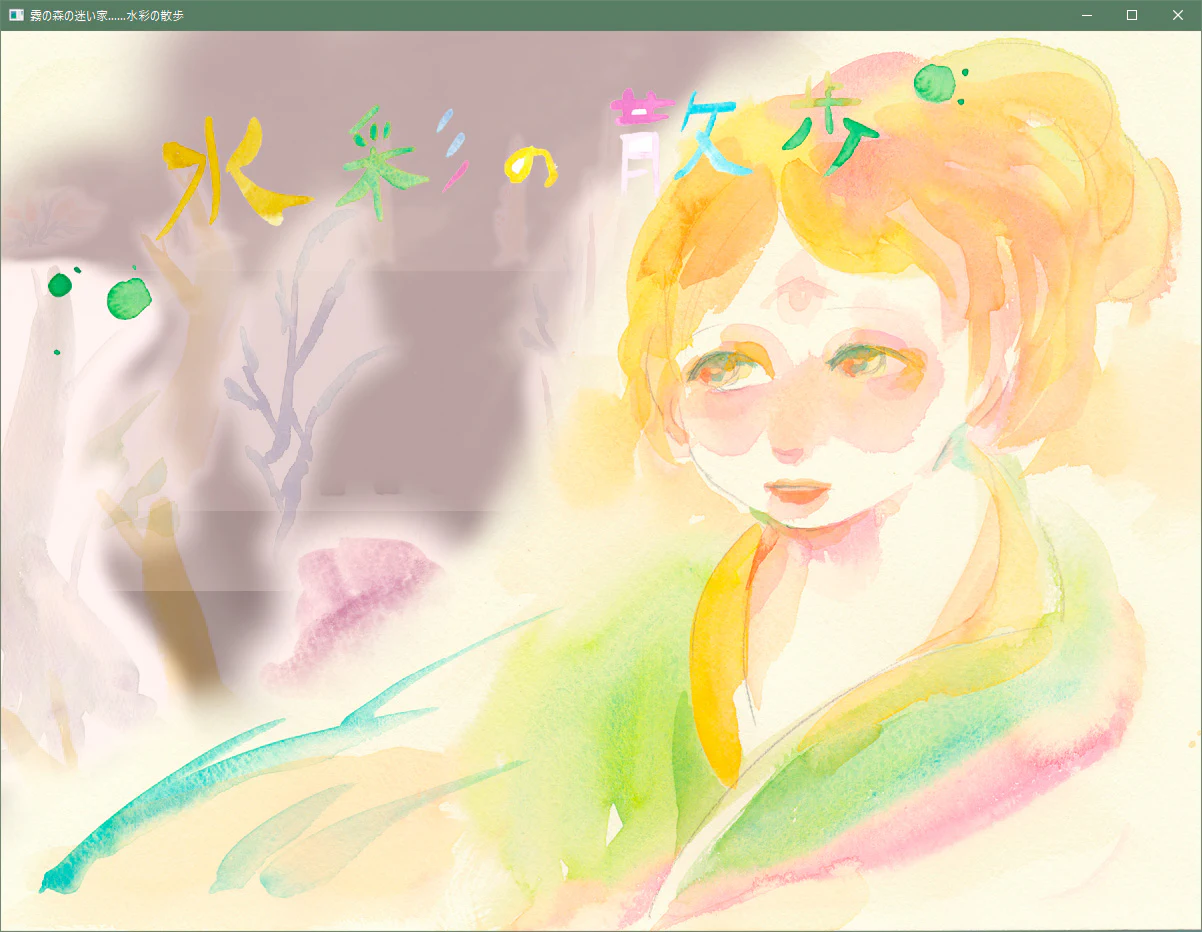Click the bare gray tree branches
Viewport: 1202px width, 932px height.
tap(288, 380)
